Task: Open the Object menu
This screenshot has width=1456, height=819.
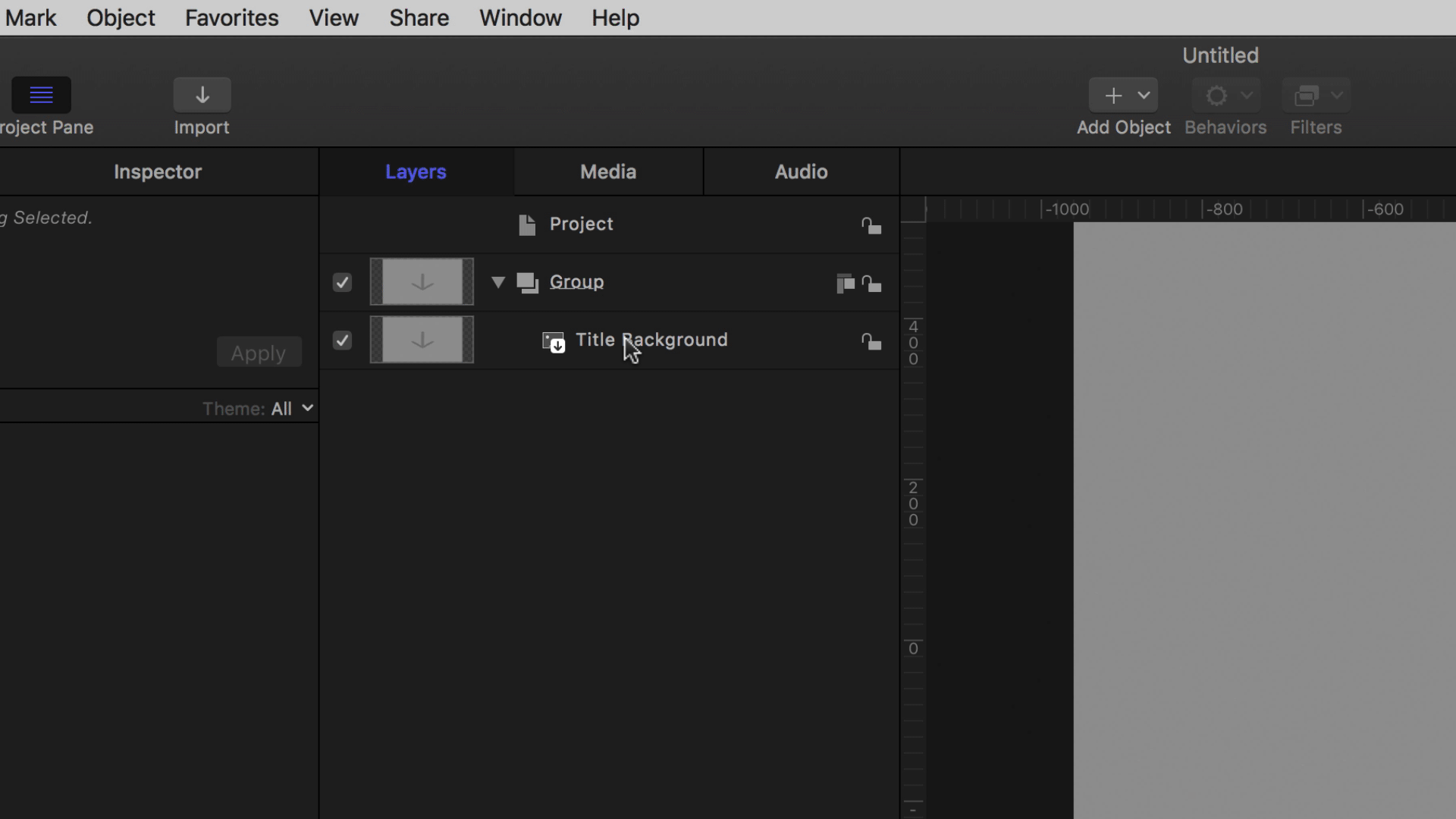Action: (121, 17)
